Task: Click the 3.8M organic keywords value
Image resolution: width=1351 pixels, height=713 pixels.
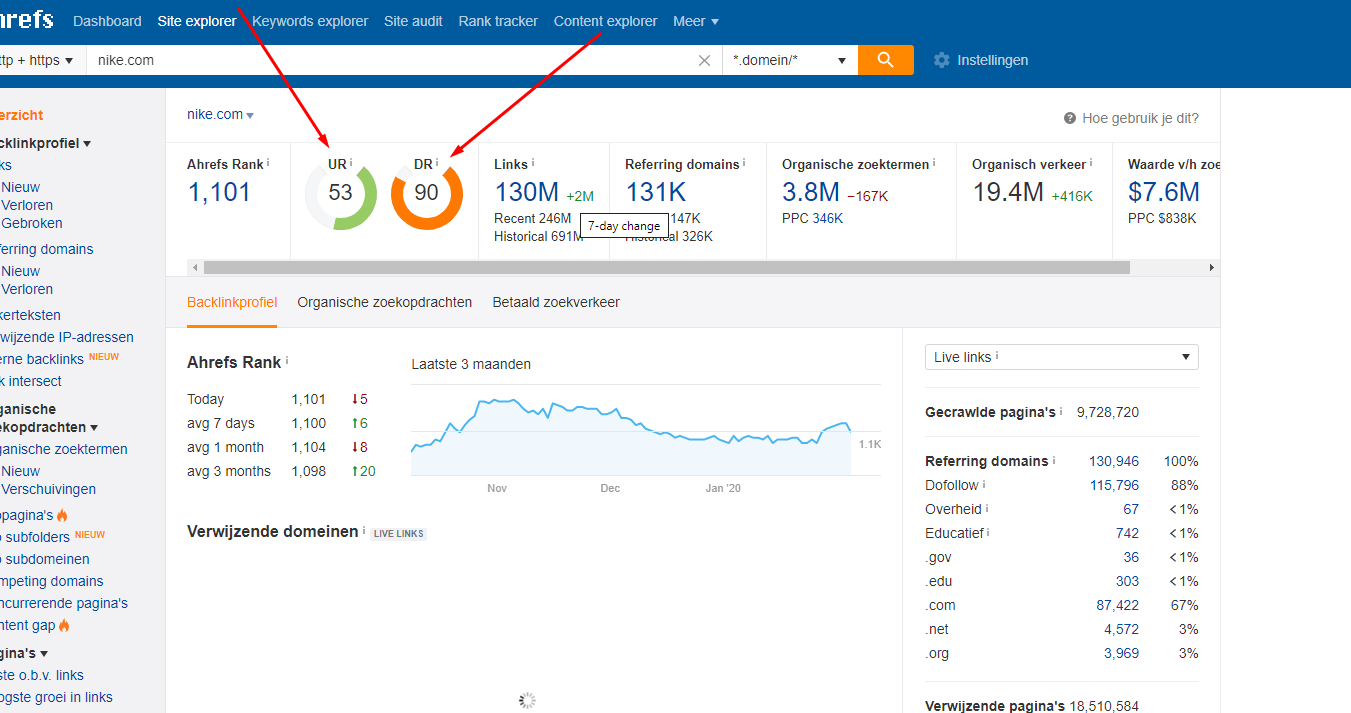Action: (x=811, y=192)
